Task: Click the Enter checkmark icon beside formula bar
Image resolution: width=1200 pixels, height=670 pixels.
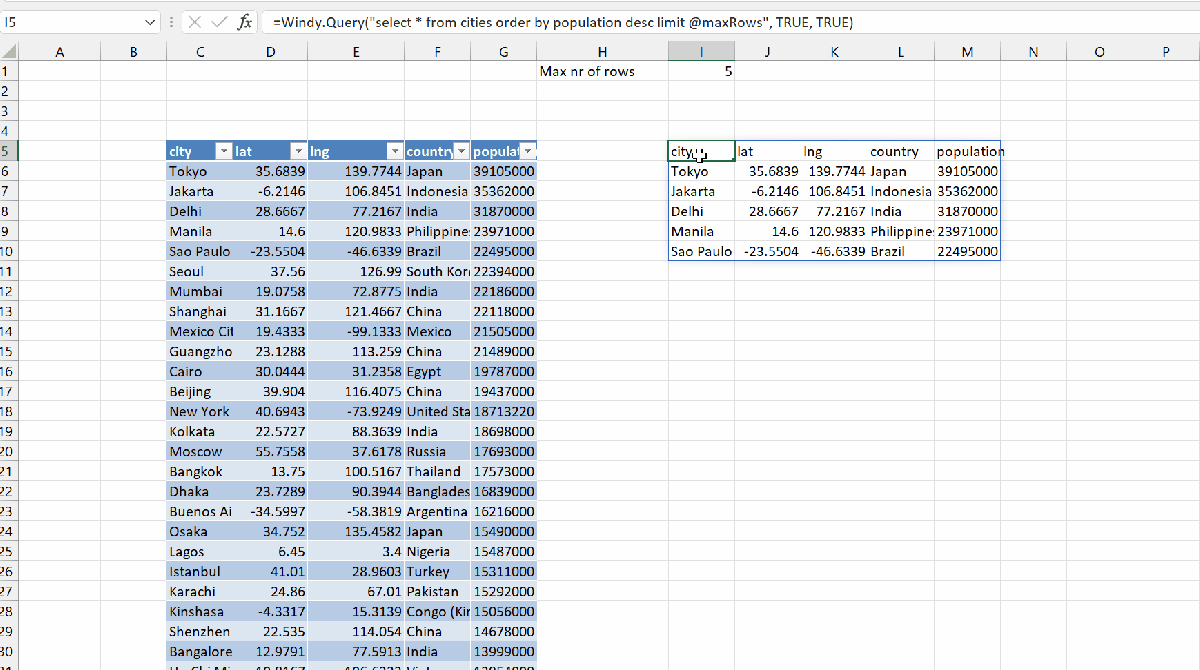Action: click(220, 22)
